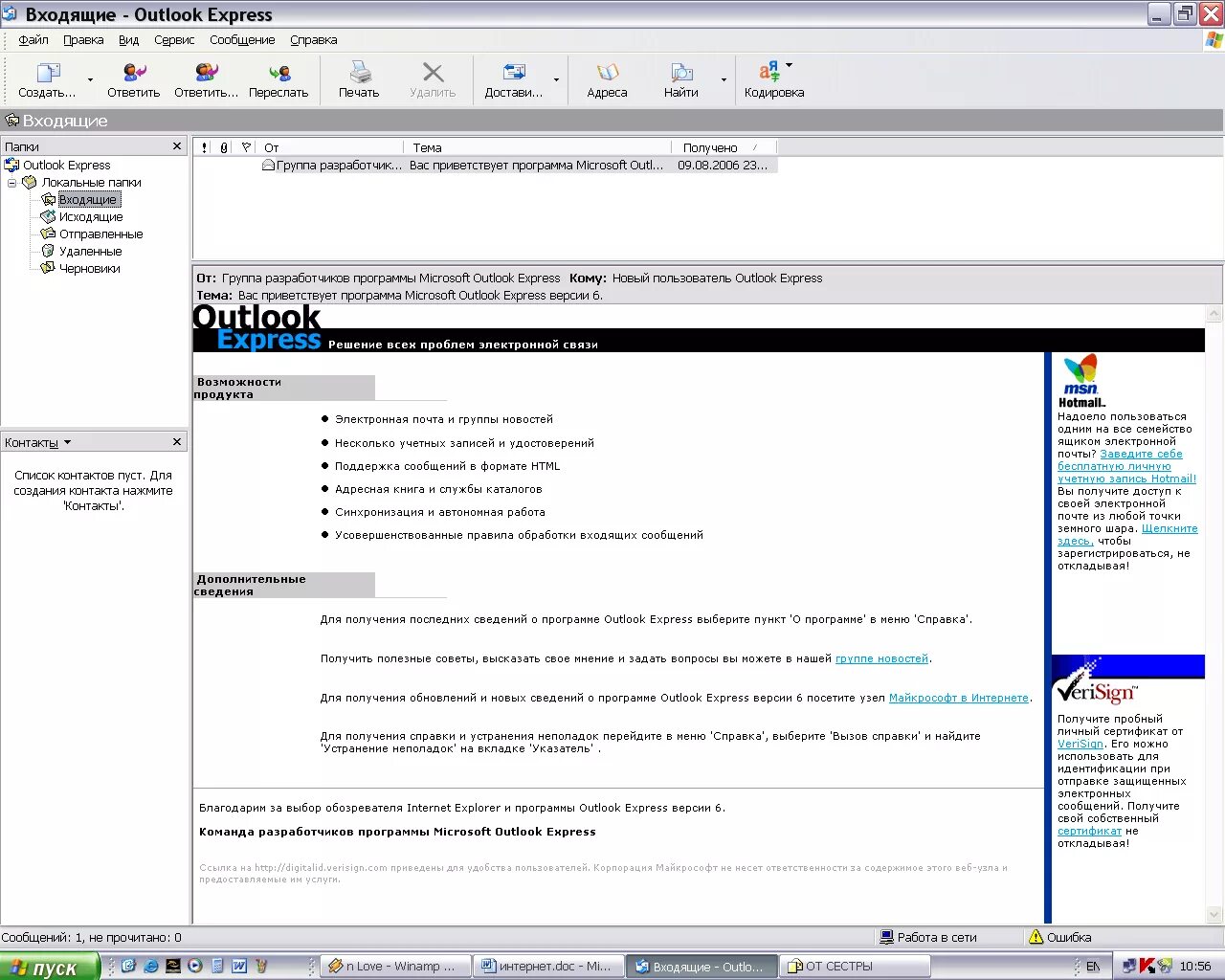Click the preview pane scrollbar down arrow
Viewport: 1225px width, 980px height.
click(x=1214, y=914)
